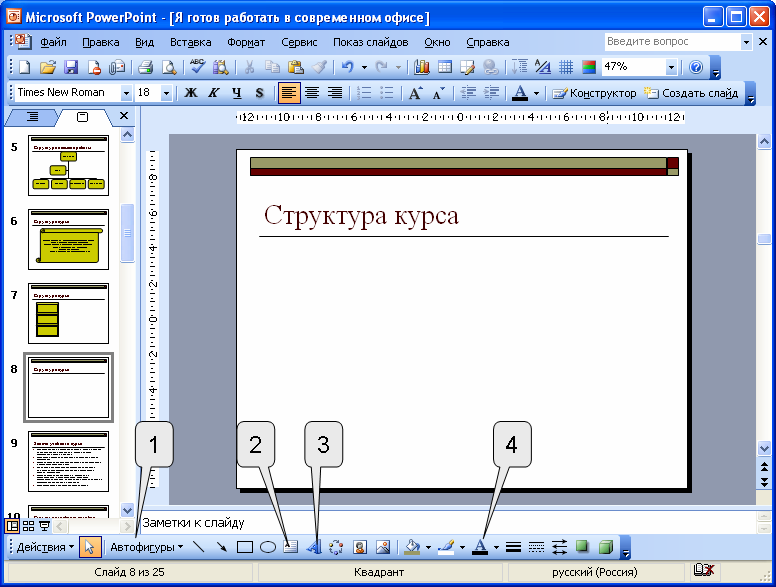776x587 pixels.
Task: Insert WordArt object
Action: pyautogui.click(x=314, y=547)
